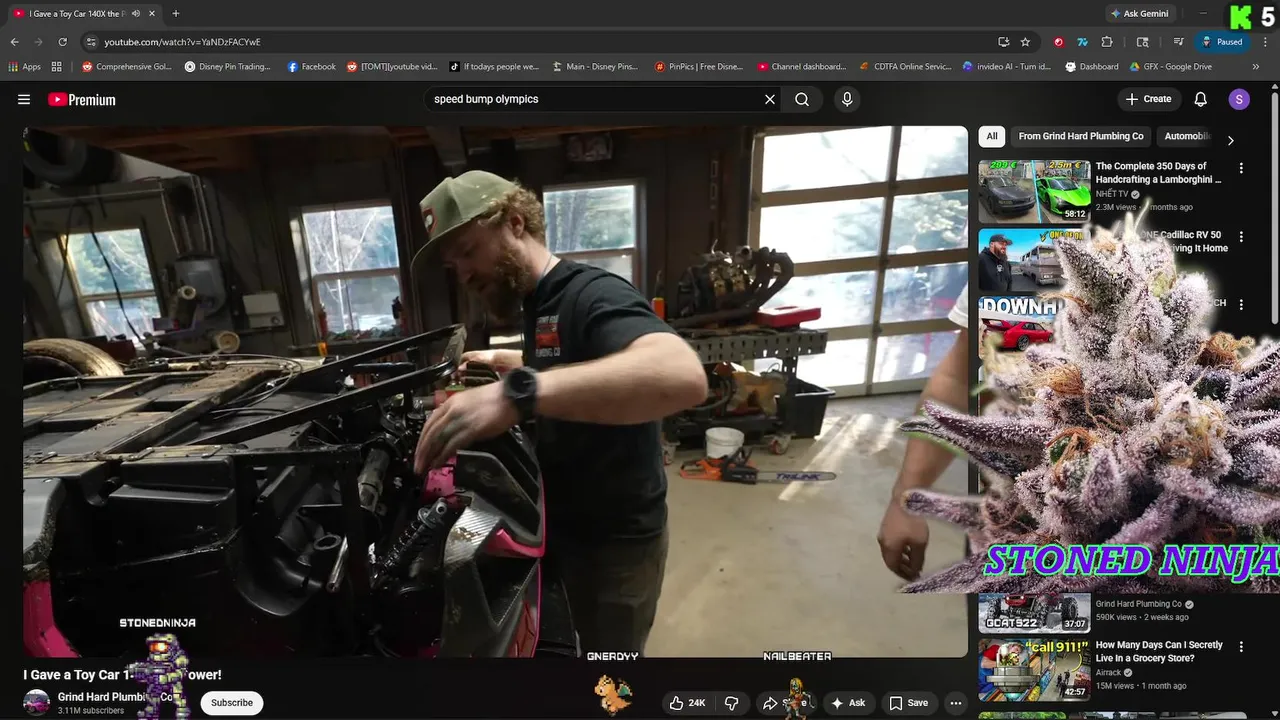
Task: Open the Create button menu
Action: click(x=1148, y=99)
